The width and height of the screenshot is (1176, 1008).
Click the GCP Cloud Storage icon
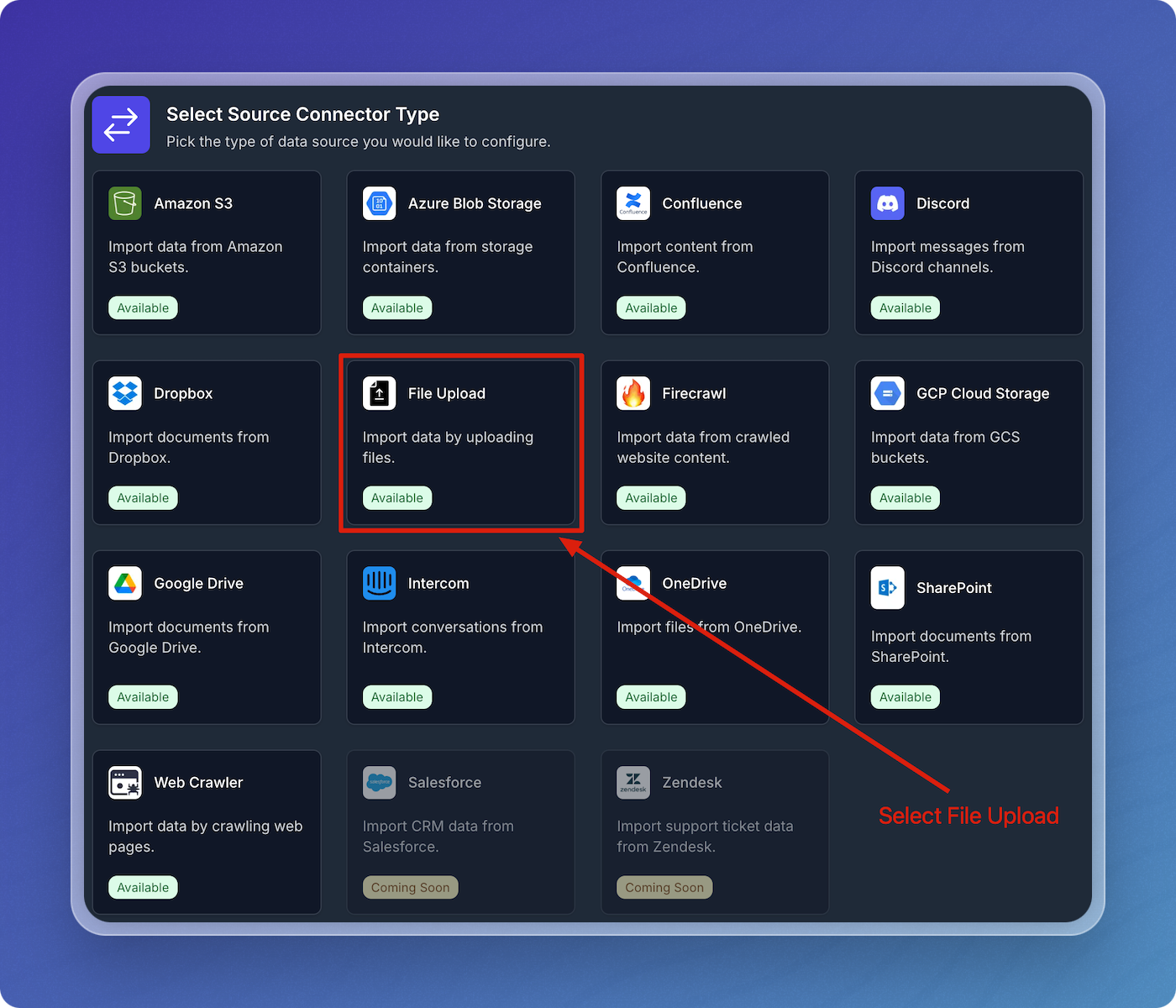coord(888,393)
